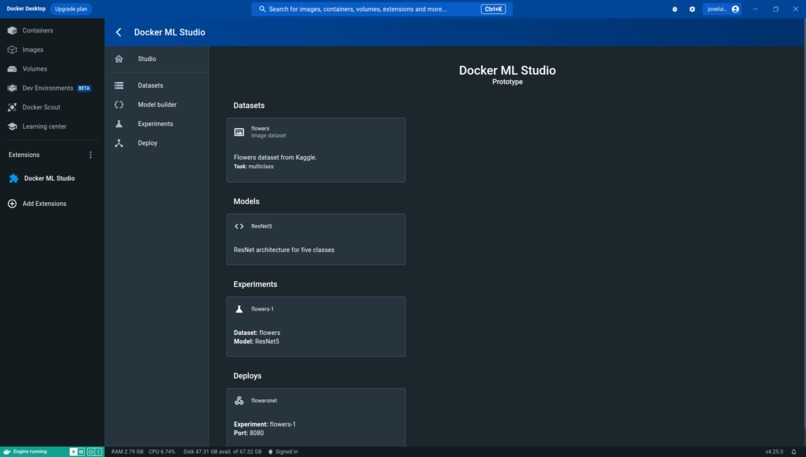This screenshot has height=457, width=806.
Task: Click the Docker Desktop title text
Action: pos(26,9)
